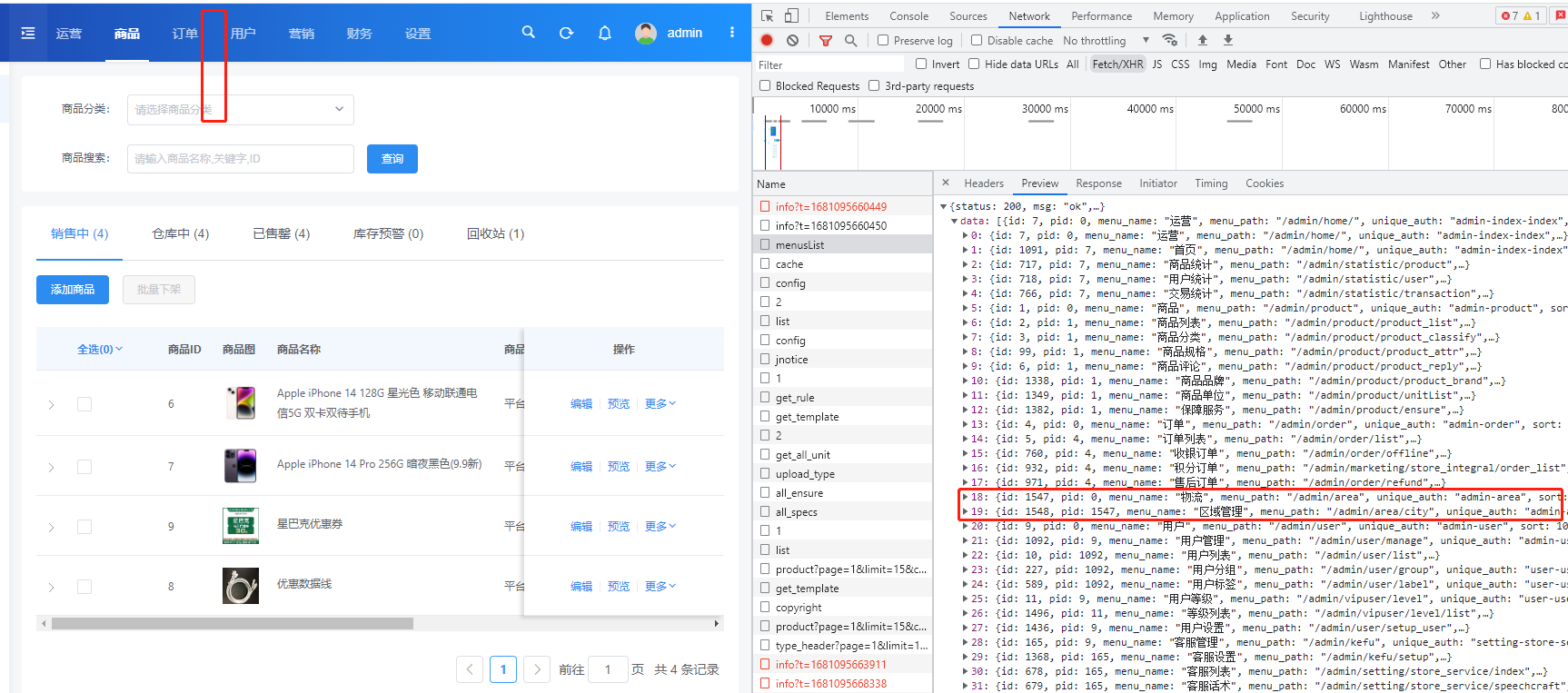This screenshot has height=693, width=1568.
Task: Refresh page using header reload icon
Action: coord(566,33)
